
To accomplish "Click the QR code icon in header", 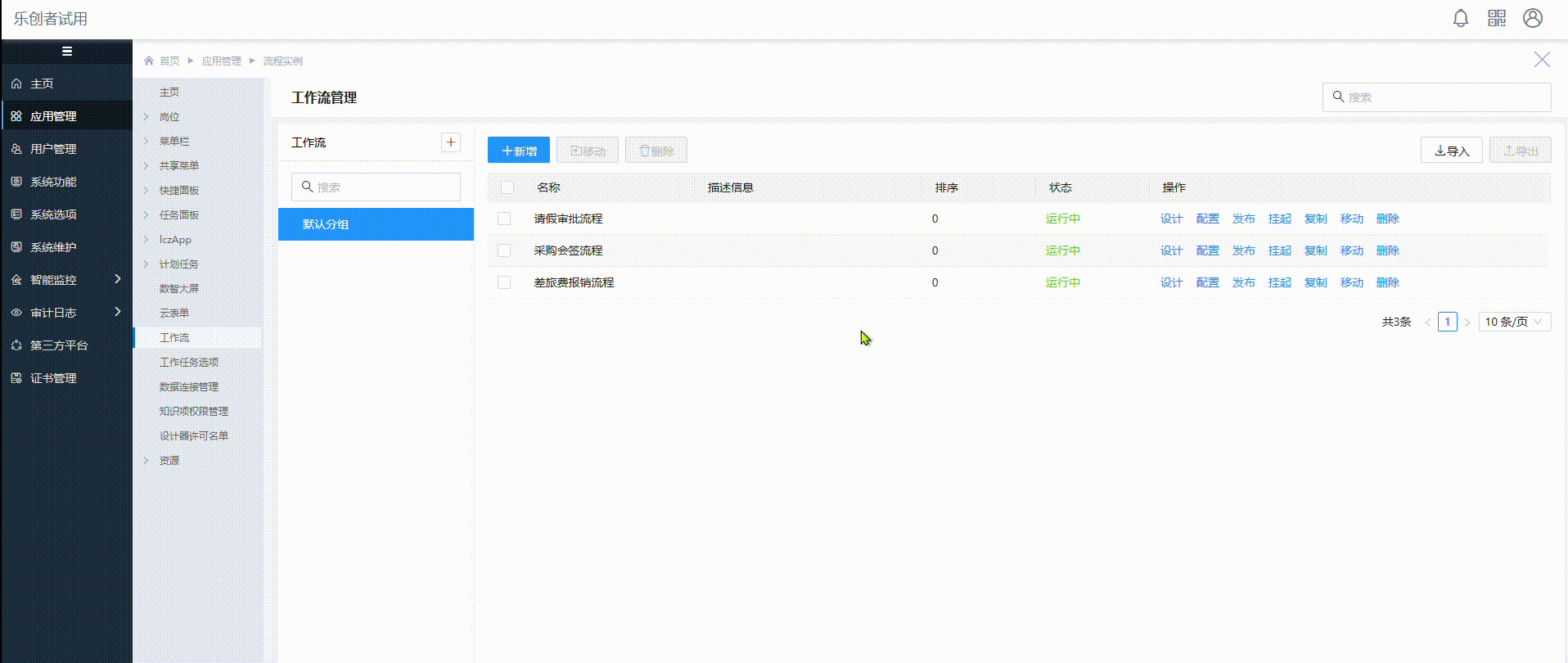I will (x=1497, y=18).
